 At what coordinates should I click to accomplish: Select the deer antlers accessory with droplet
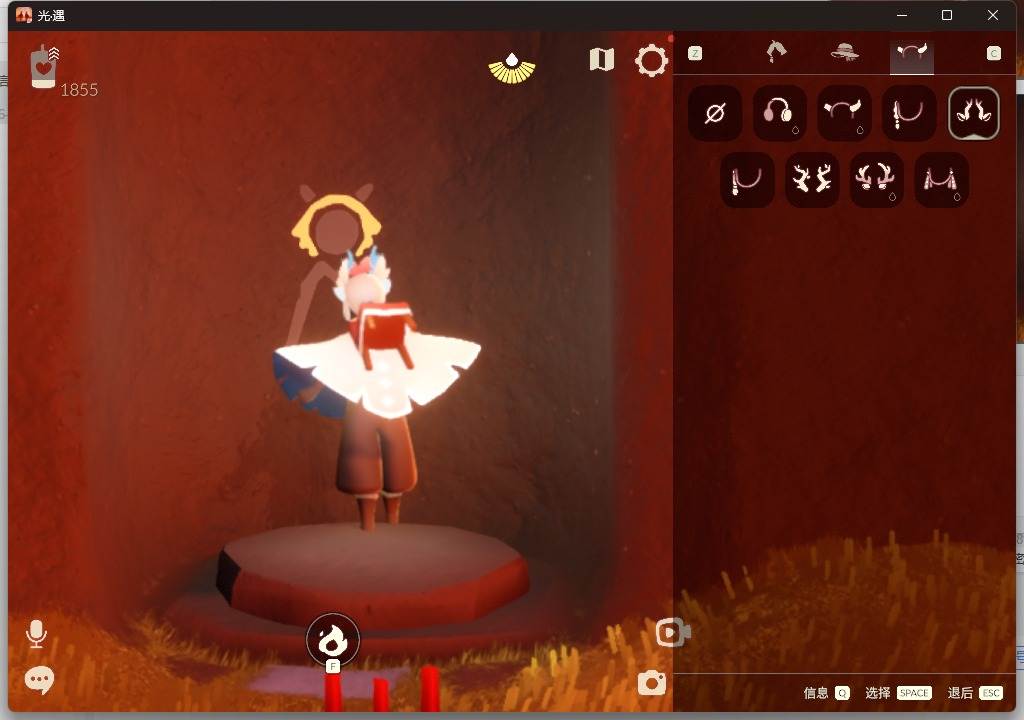point(876,180)
